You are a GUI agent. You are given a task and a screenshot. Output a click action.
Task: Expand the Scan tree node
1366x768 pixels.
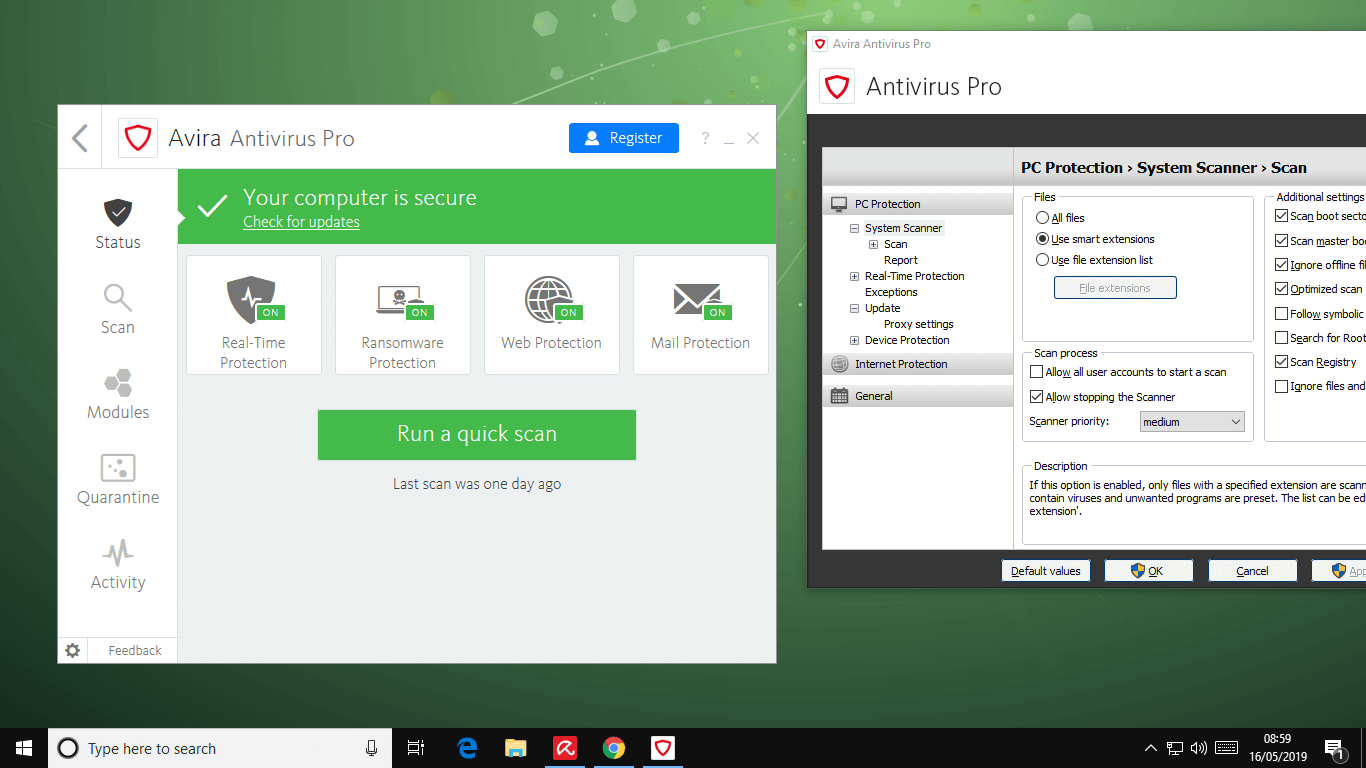point(874,244)
